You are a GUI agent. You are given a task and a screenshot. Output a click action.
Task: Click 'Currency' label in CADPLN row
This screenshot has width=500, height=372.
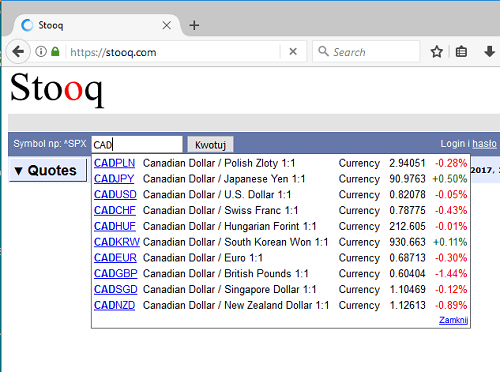tap(359, 163)
